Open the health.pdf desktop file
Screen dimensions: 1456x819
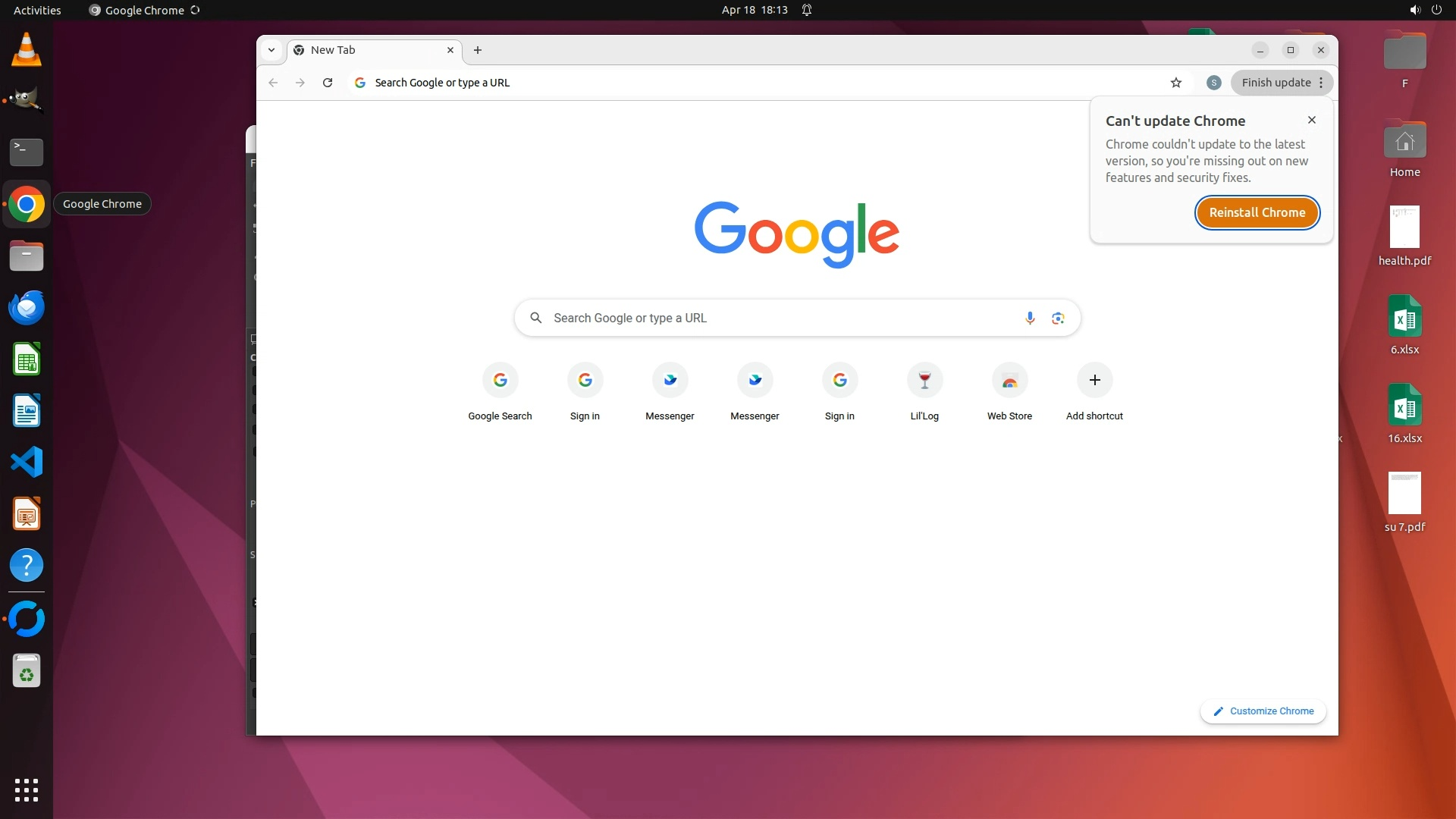click(1404, 227)
